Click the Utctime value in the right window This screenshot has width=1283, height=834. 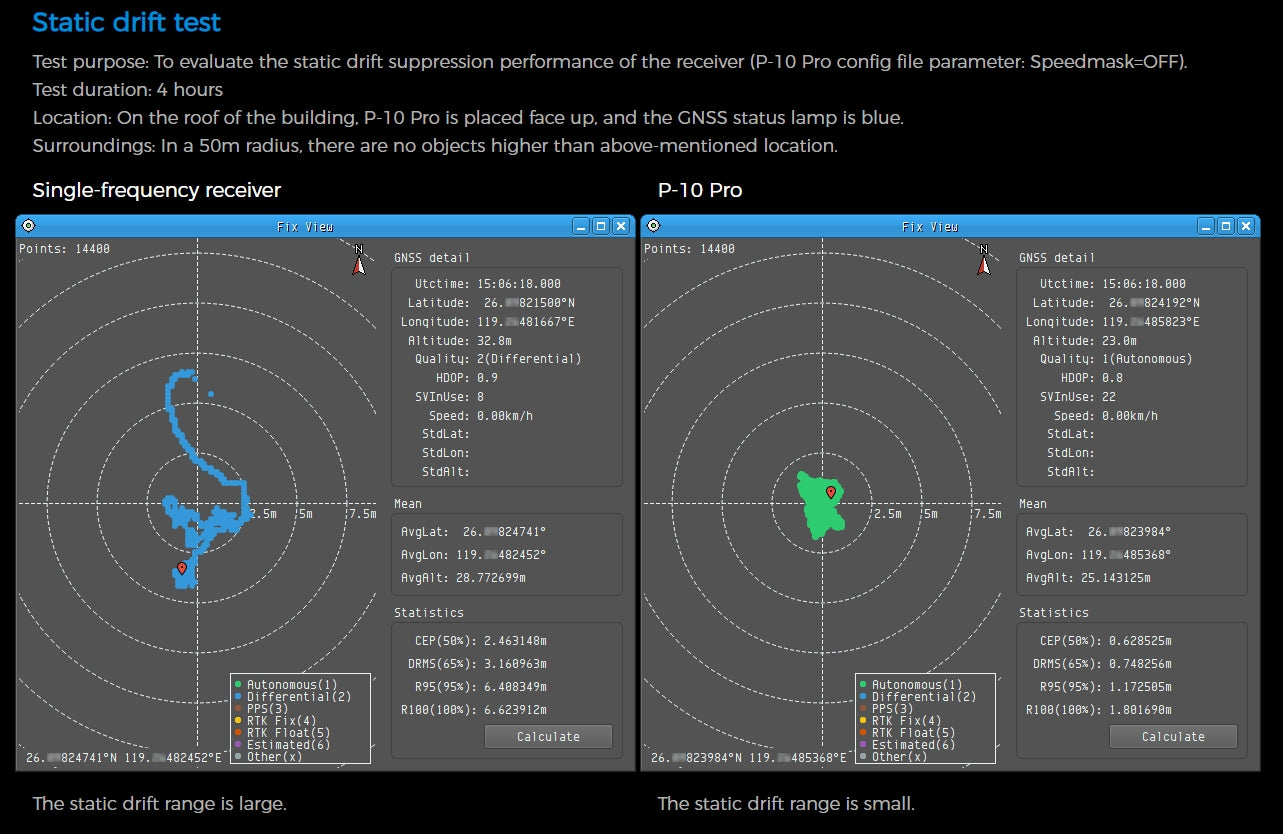[x=1144, y=284]
